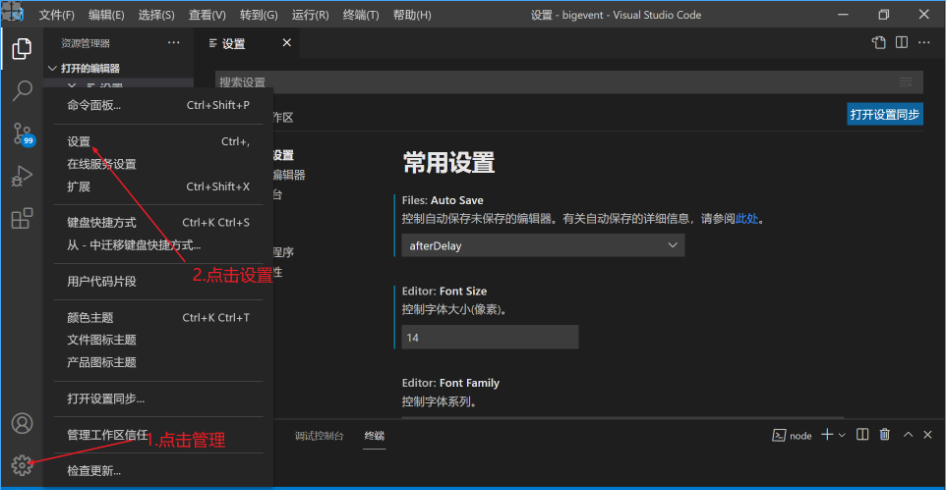Select 颜色主题 menu entry
This screenshot has width=946, height=490.
(158, 317)
